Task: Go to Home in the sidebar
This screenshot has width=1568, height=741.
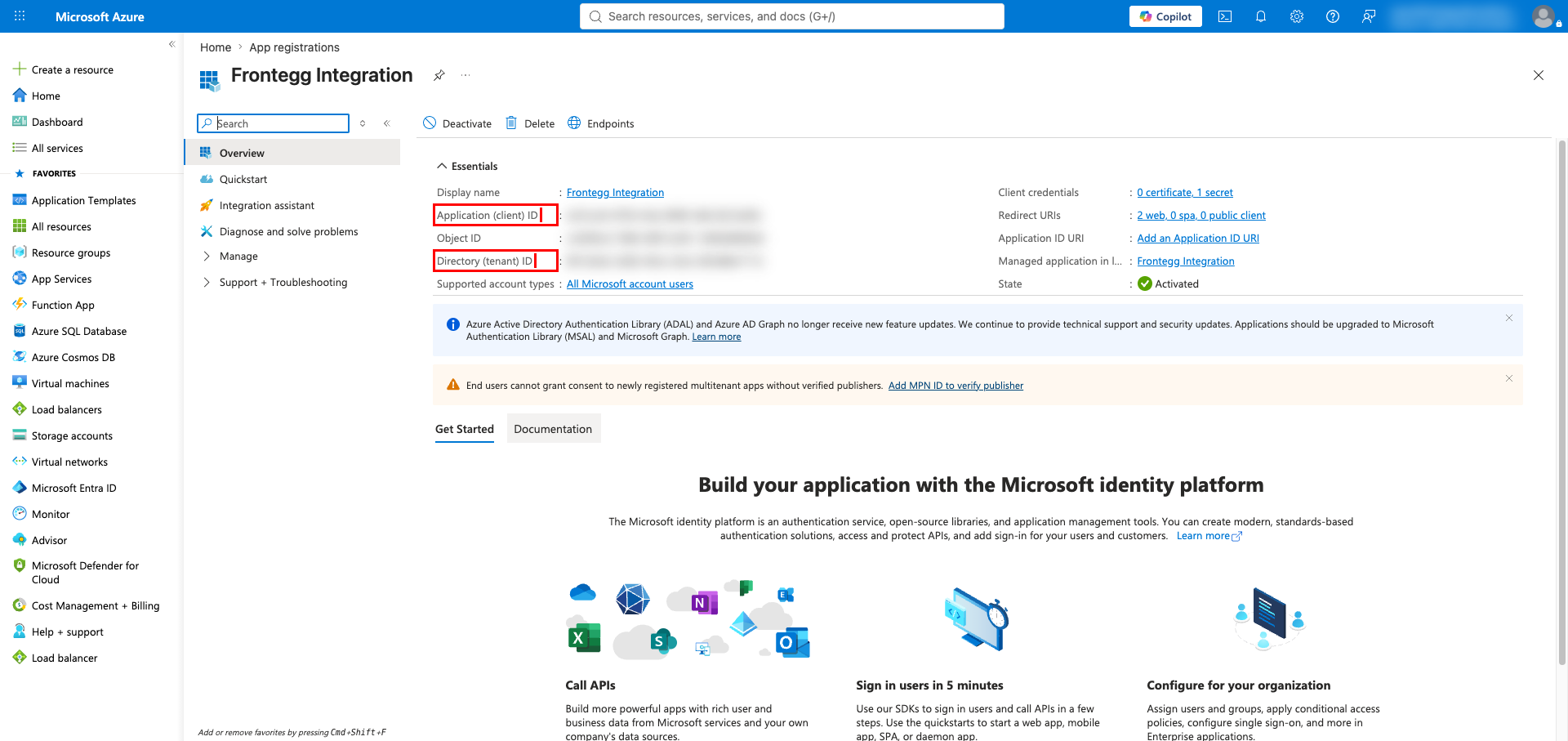Action: point(46,96)
